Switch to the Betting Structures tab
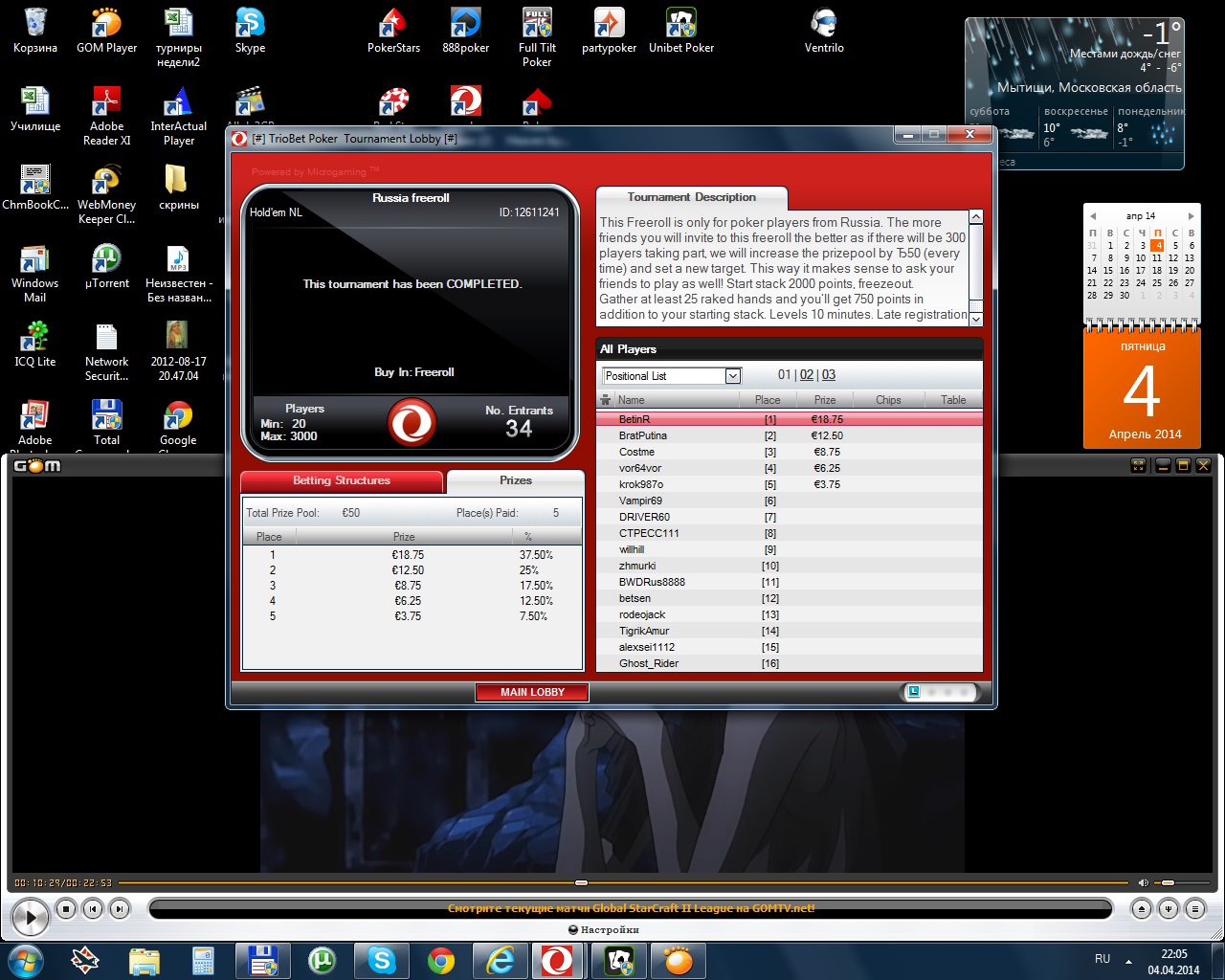The width and height of the screenshot is (1225, 980). 342,480
